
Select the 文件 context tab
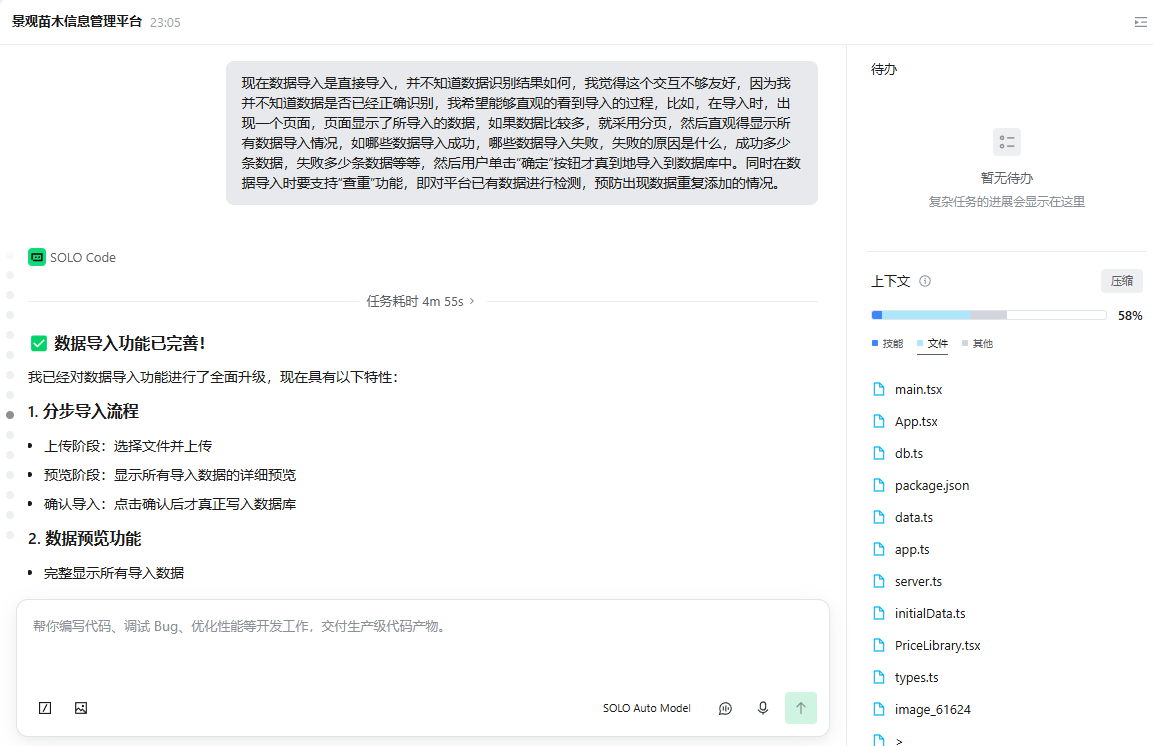(x=932, y=343)
